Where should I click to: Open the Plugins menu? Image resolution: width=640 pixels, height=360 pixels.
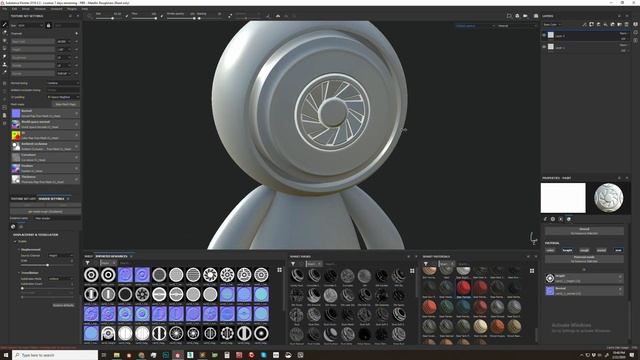pos(72,9)
